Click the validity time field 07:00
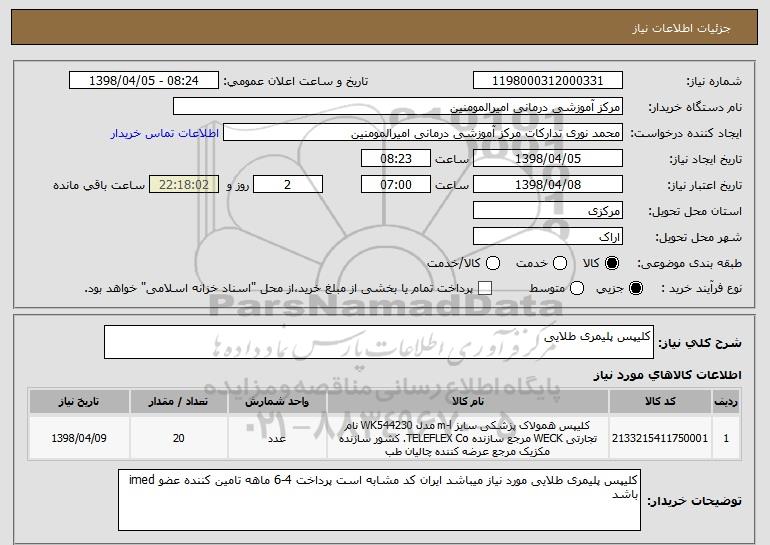 396,185
